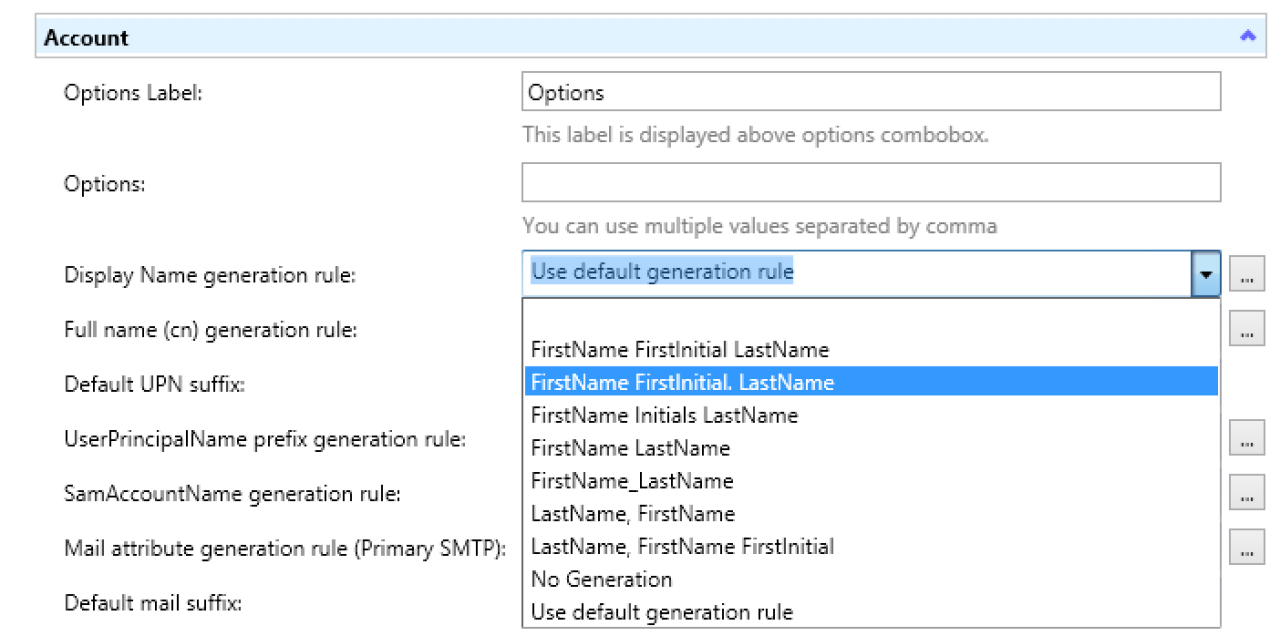Open ellipsis button for Mail attribute rule

[x=1247, y=547]
